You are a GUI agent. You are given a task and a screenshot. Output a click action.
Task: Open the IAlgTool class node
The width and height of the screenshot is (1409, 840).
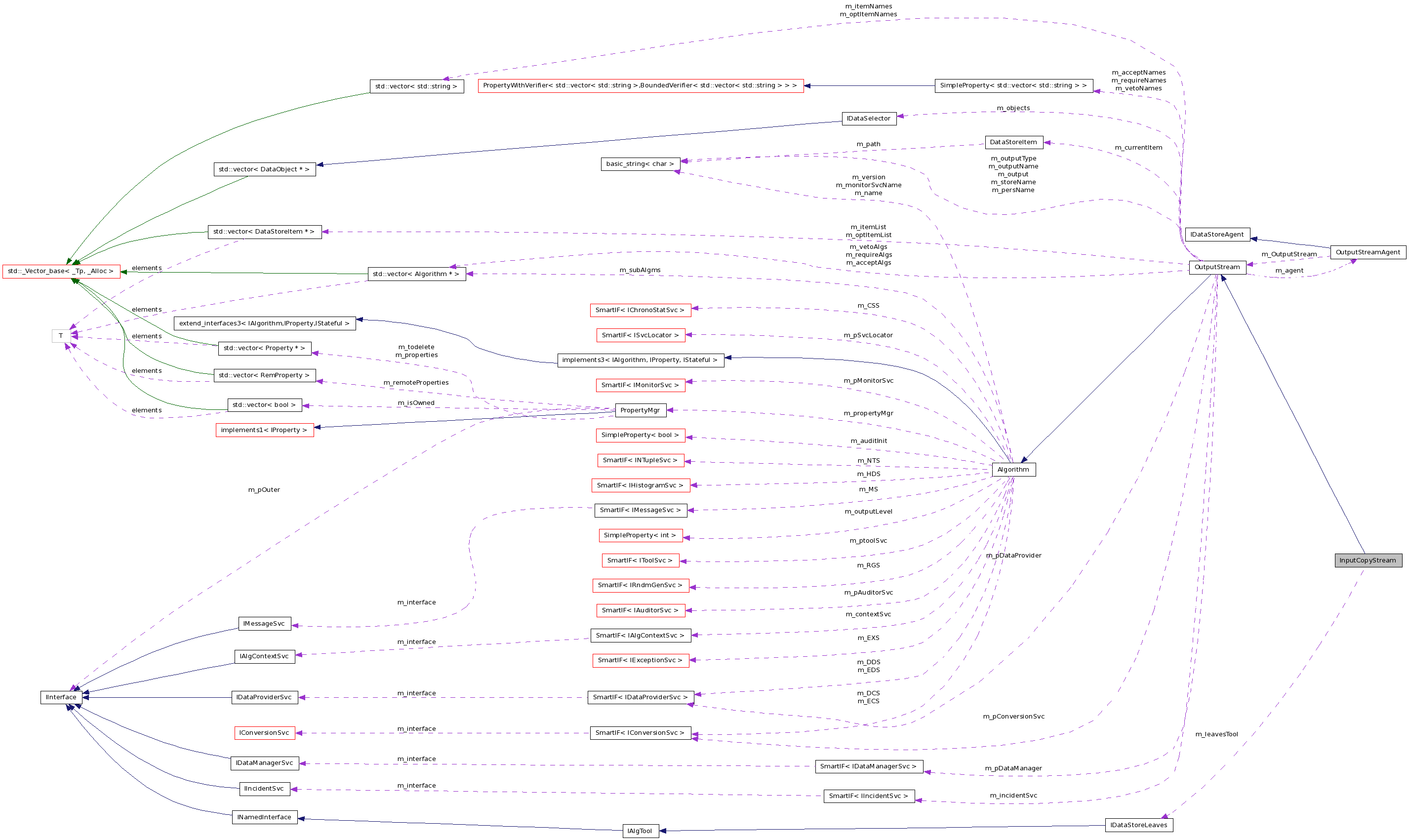pyautogui.click(x=640, y=831)
